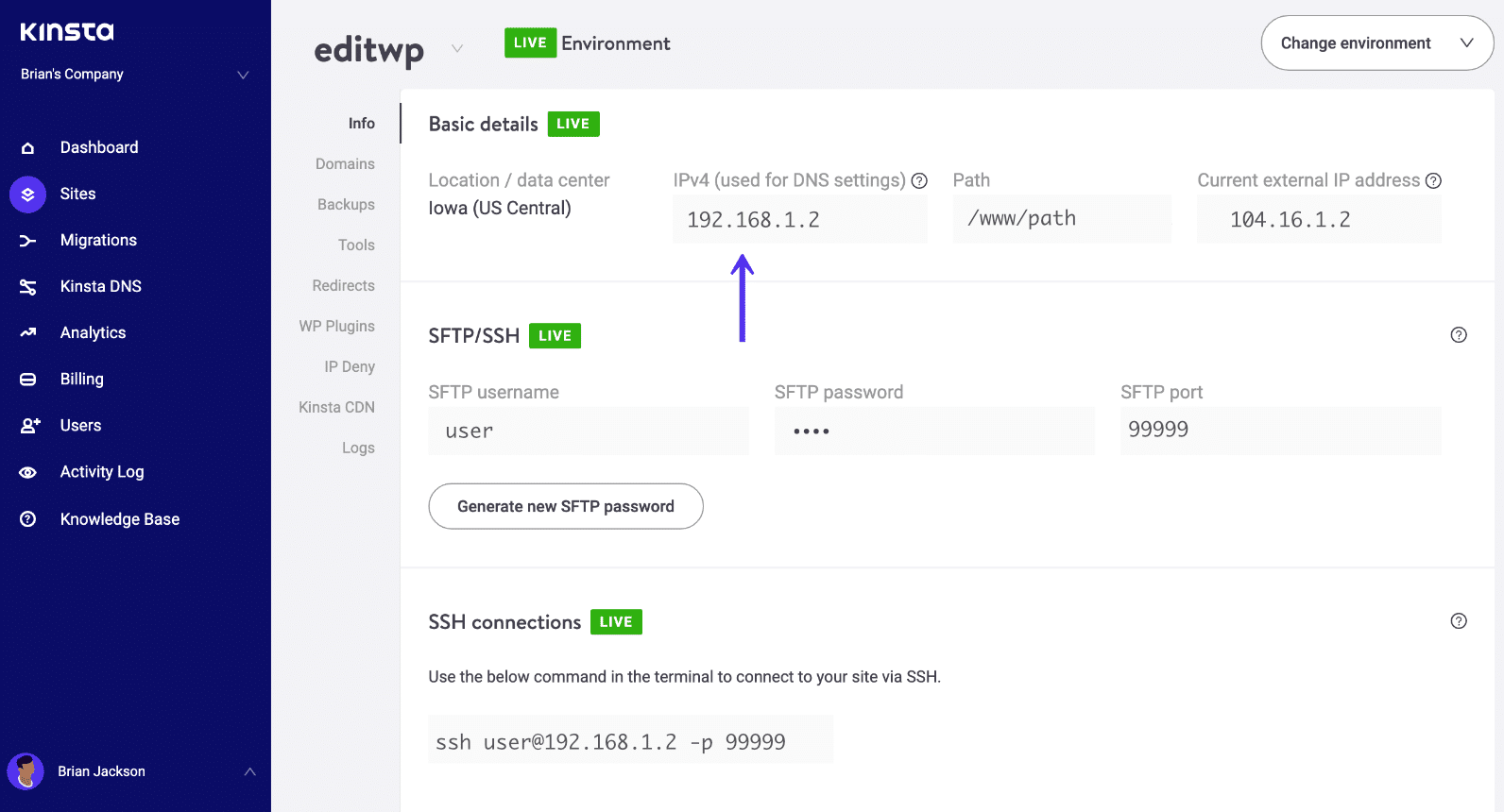
Task: Click the Analytics chart icon
Action: pyautogui.click(x=28, y=333)
